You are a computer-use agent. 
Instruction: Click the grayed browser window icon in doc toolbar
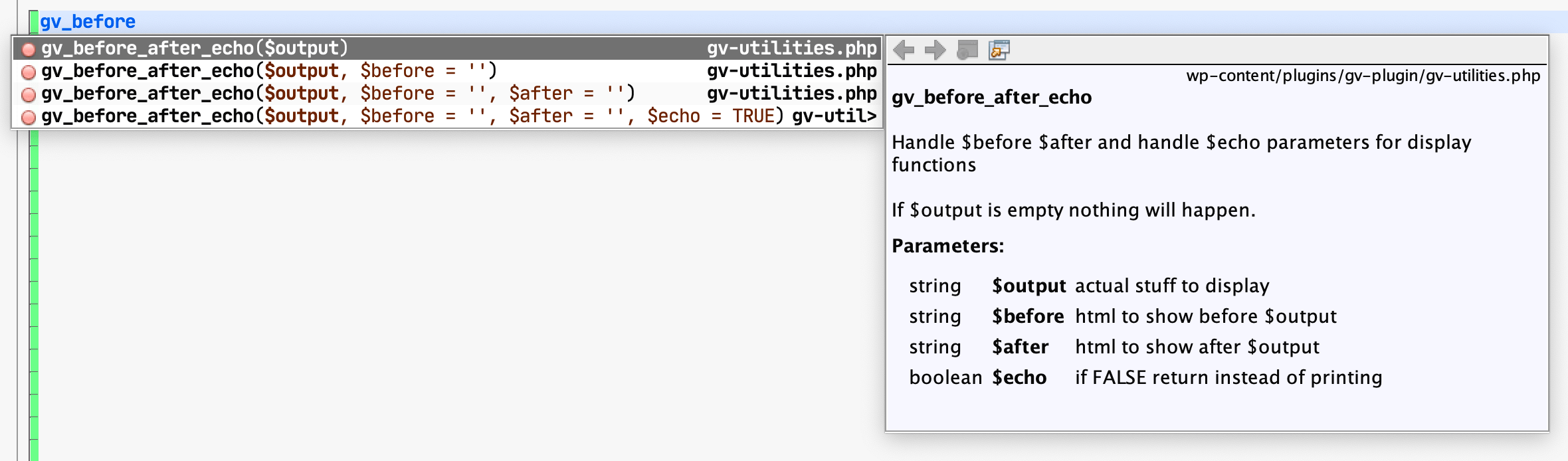point(967,50)
